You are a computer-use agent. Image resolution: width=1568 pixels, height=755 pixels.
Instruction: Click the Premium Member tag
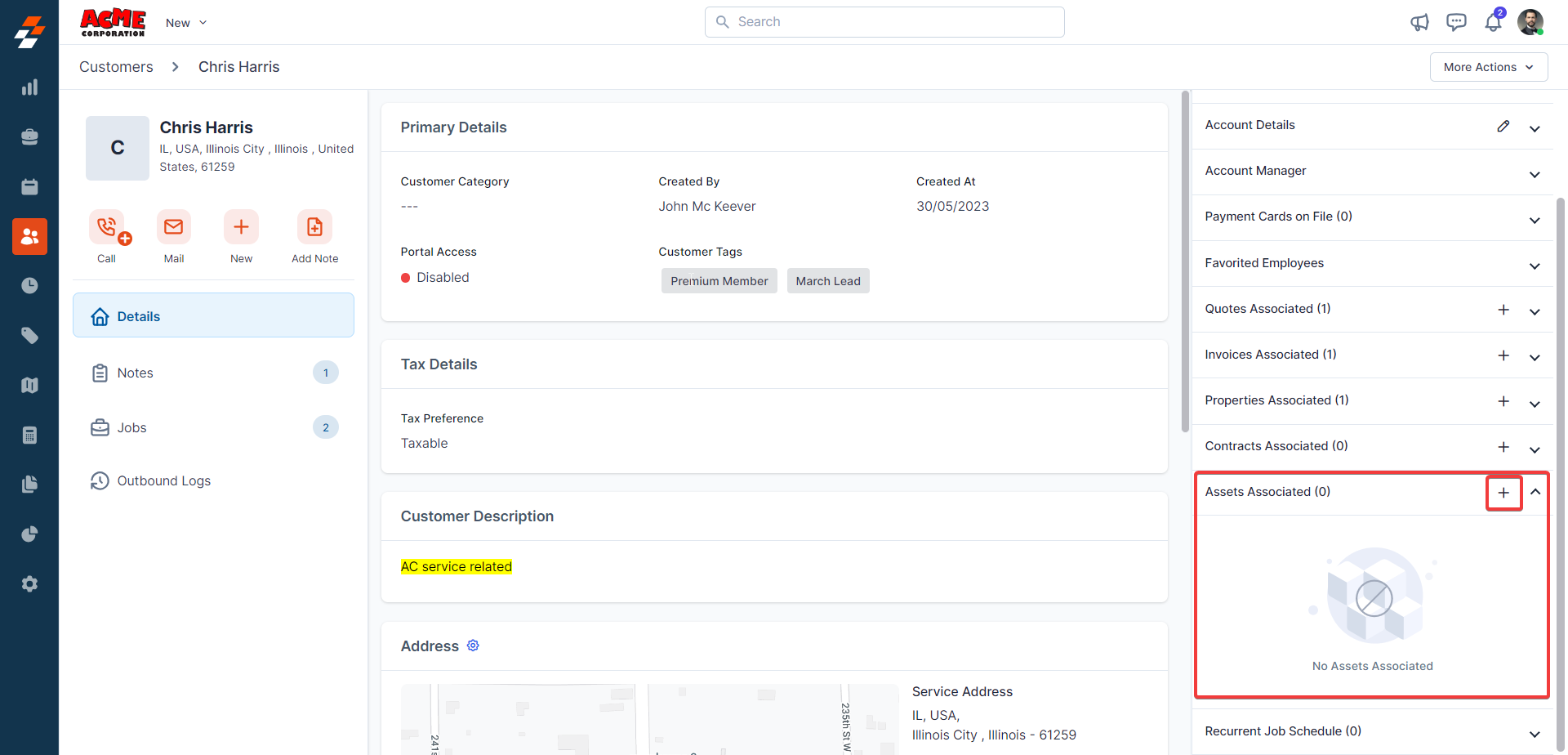tap(719, 281)
